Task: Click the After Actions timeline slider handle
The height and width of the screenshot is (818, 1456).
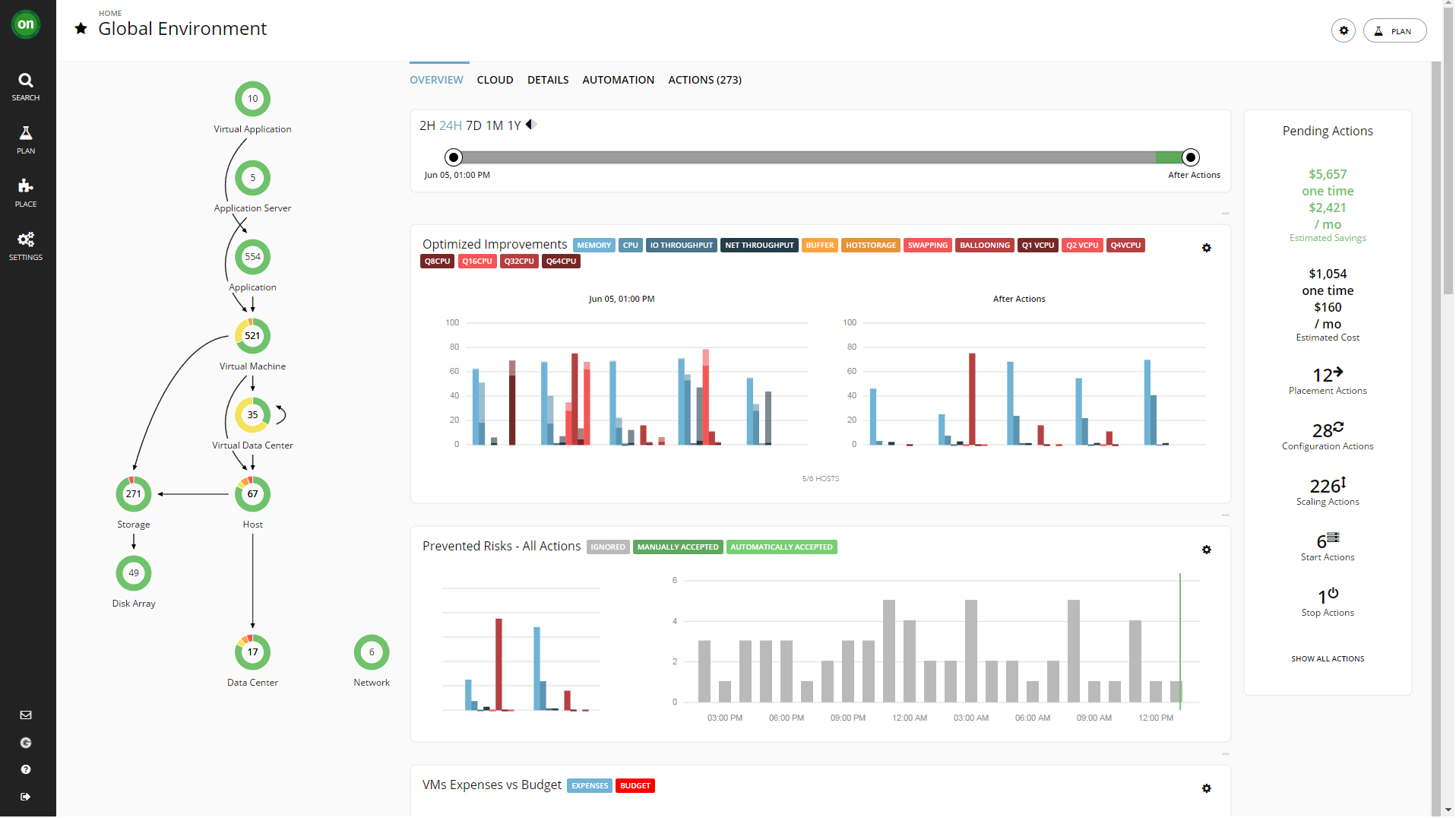Action: 1191,157
